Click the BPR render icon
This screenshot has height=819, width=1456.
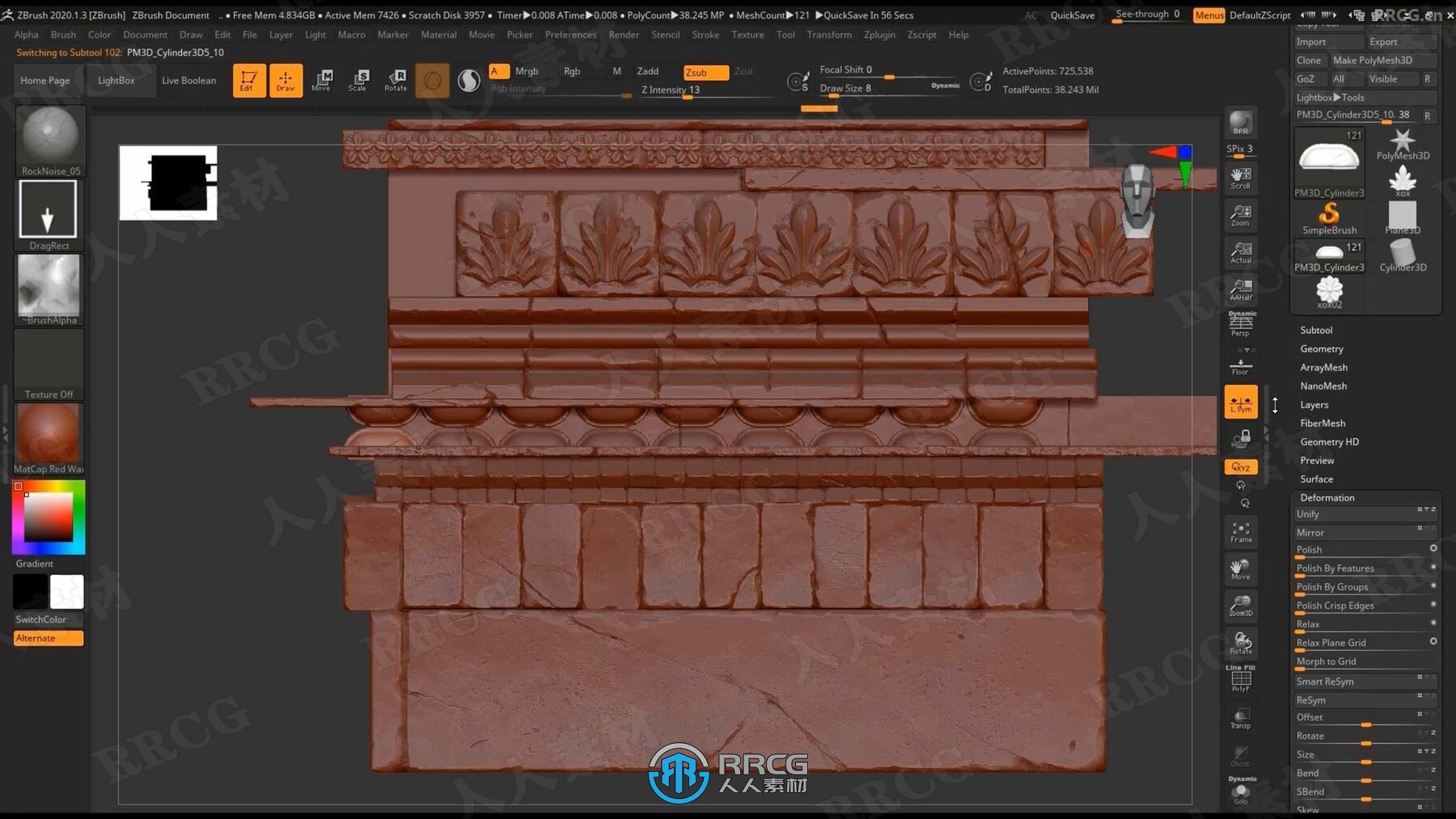1241,123
